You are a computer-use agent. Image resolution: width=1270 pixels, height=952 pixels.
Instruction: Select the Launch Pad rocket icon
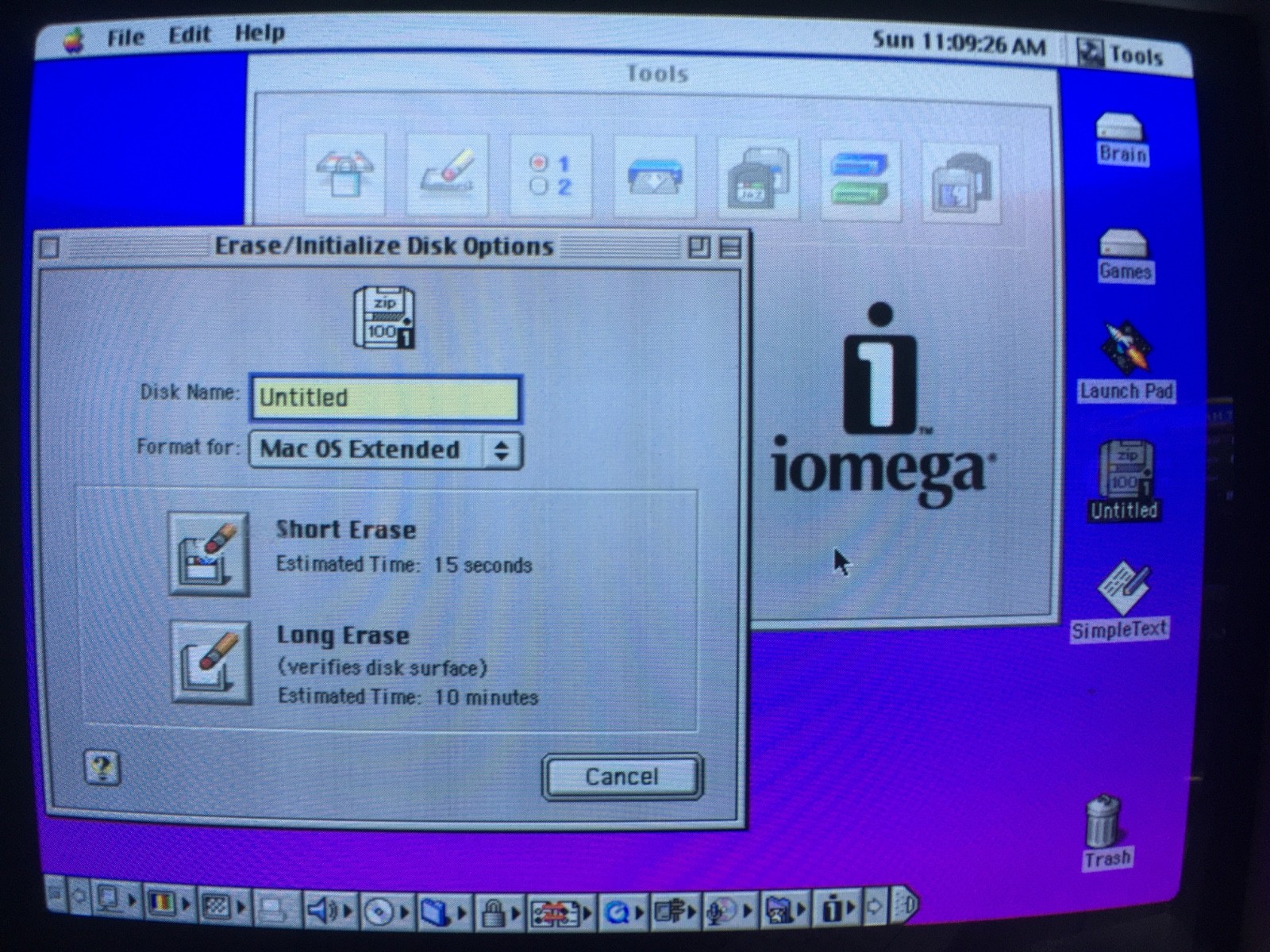(x=1126, y=361)
